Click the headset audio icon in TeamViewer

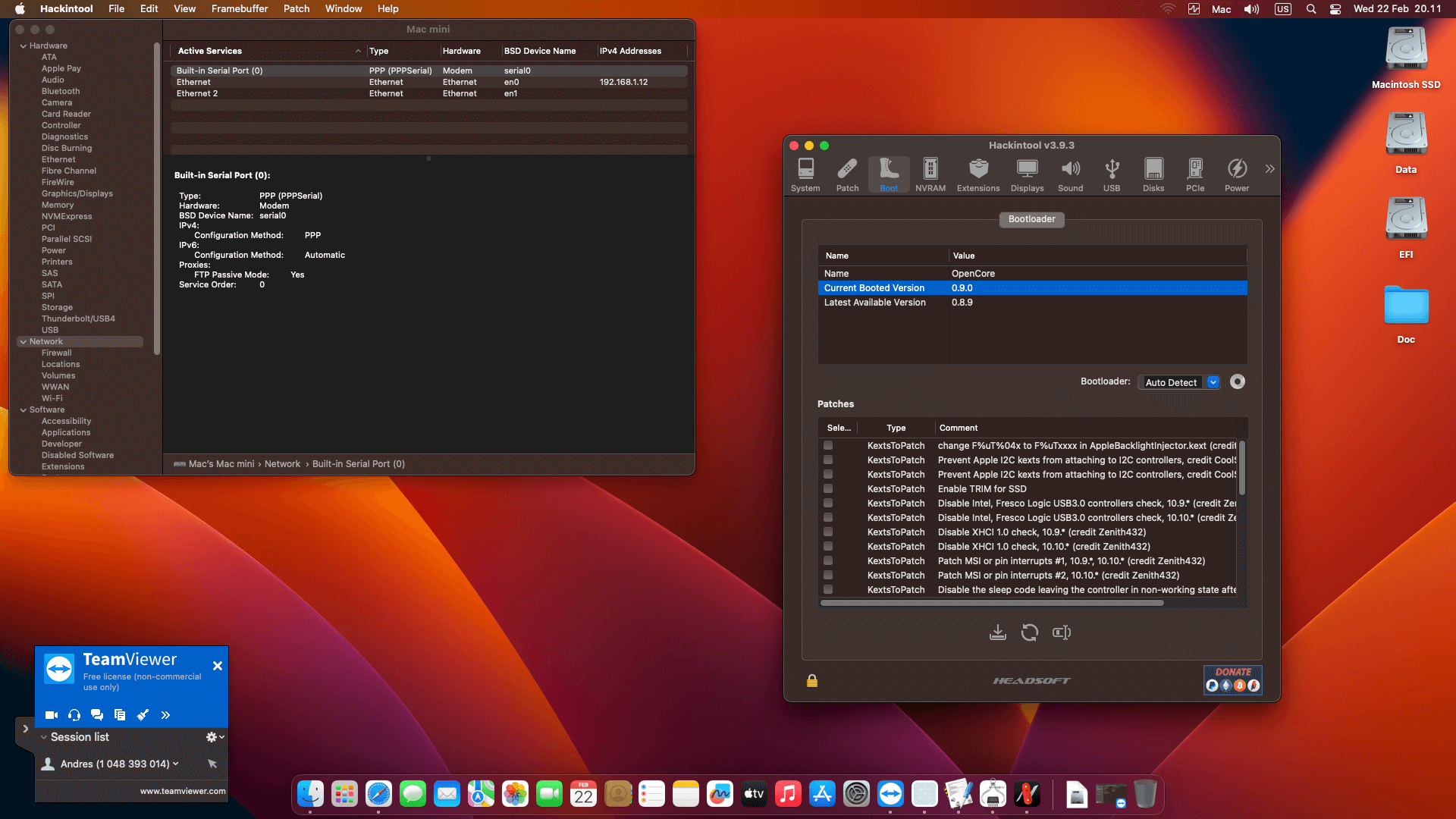pyautogui.click(x=74, y=714)
